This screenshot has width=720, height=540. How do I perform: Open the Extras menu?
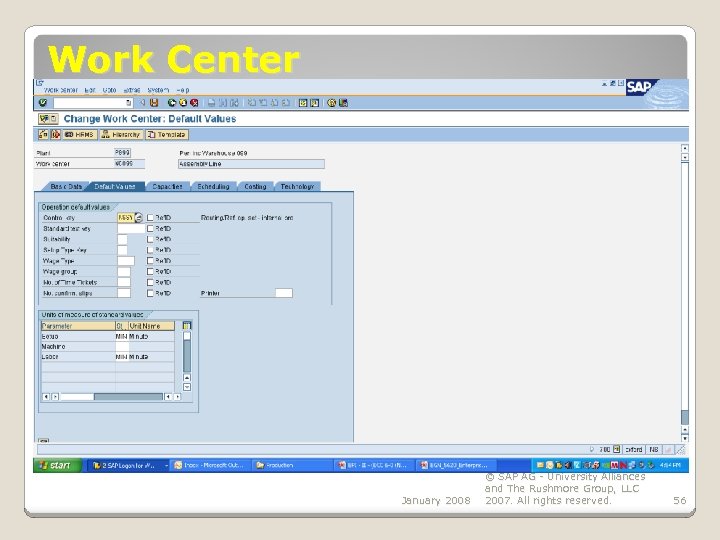(x=132, y=90)
